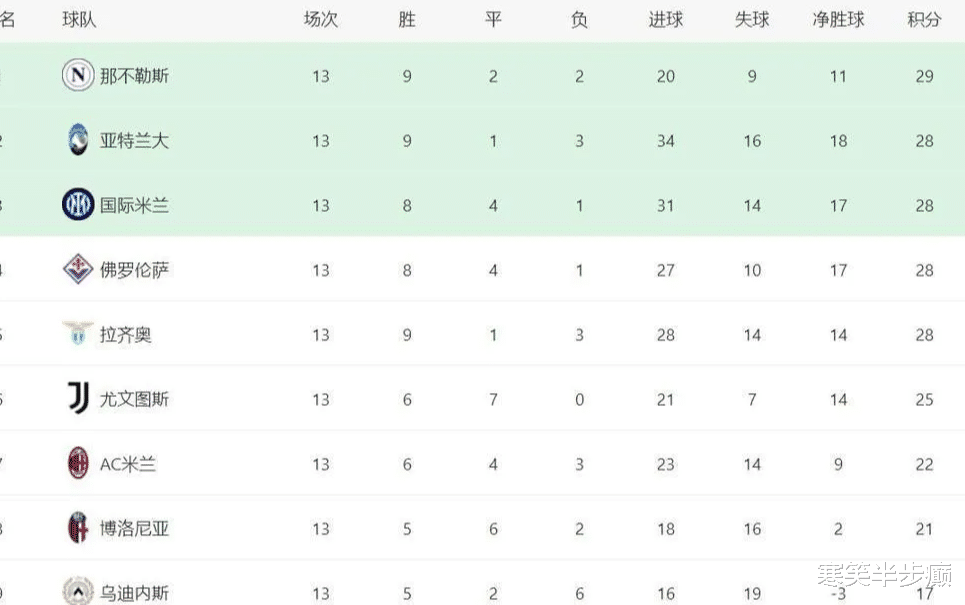Screen dimensions: 965x605
Task: Click the 球队 column header
Action: 79,20
